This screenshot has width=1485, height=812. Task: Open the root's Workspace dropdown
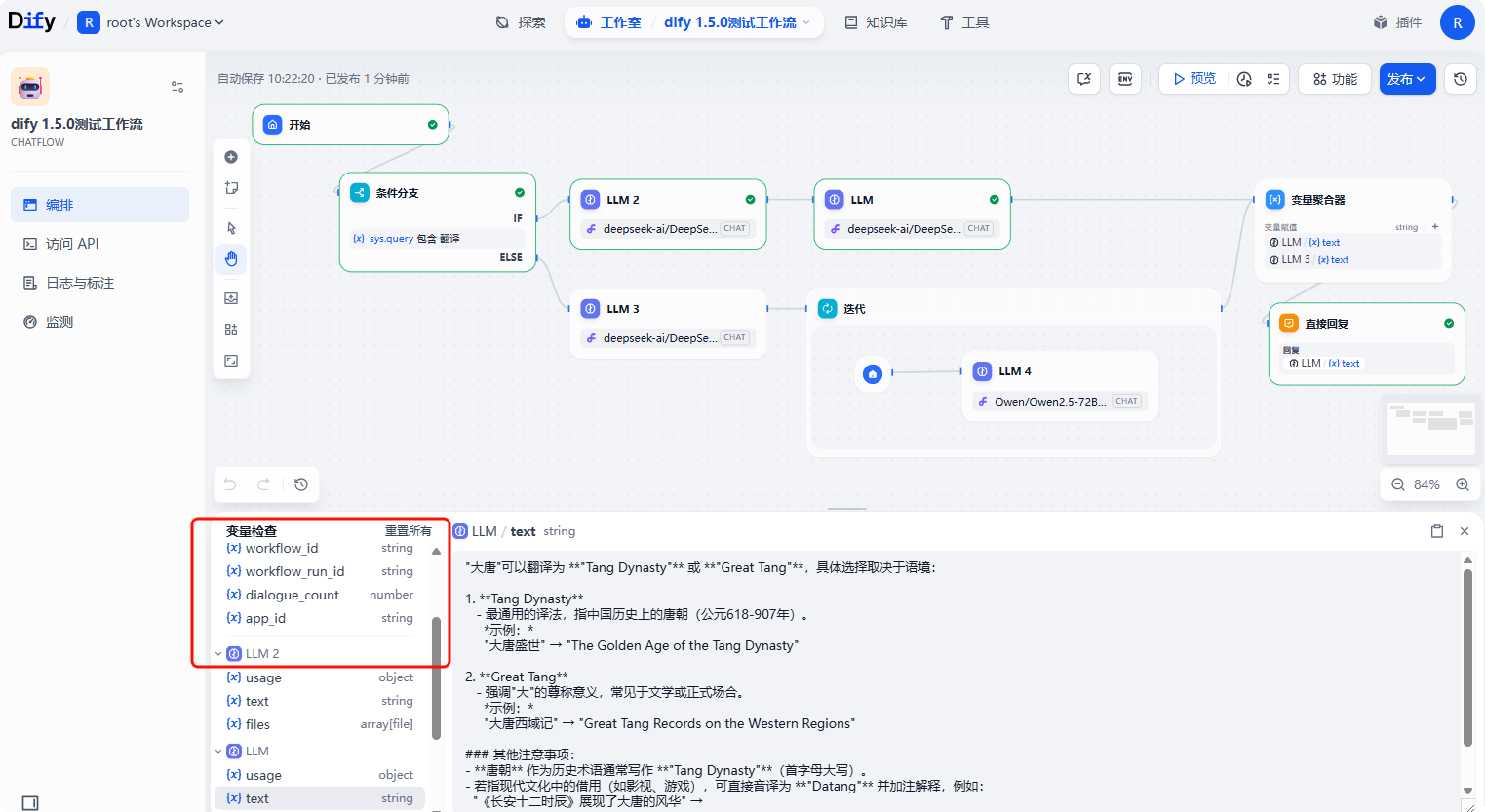pos(151,21)
